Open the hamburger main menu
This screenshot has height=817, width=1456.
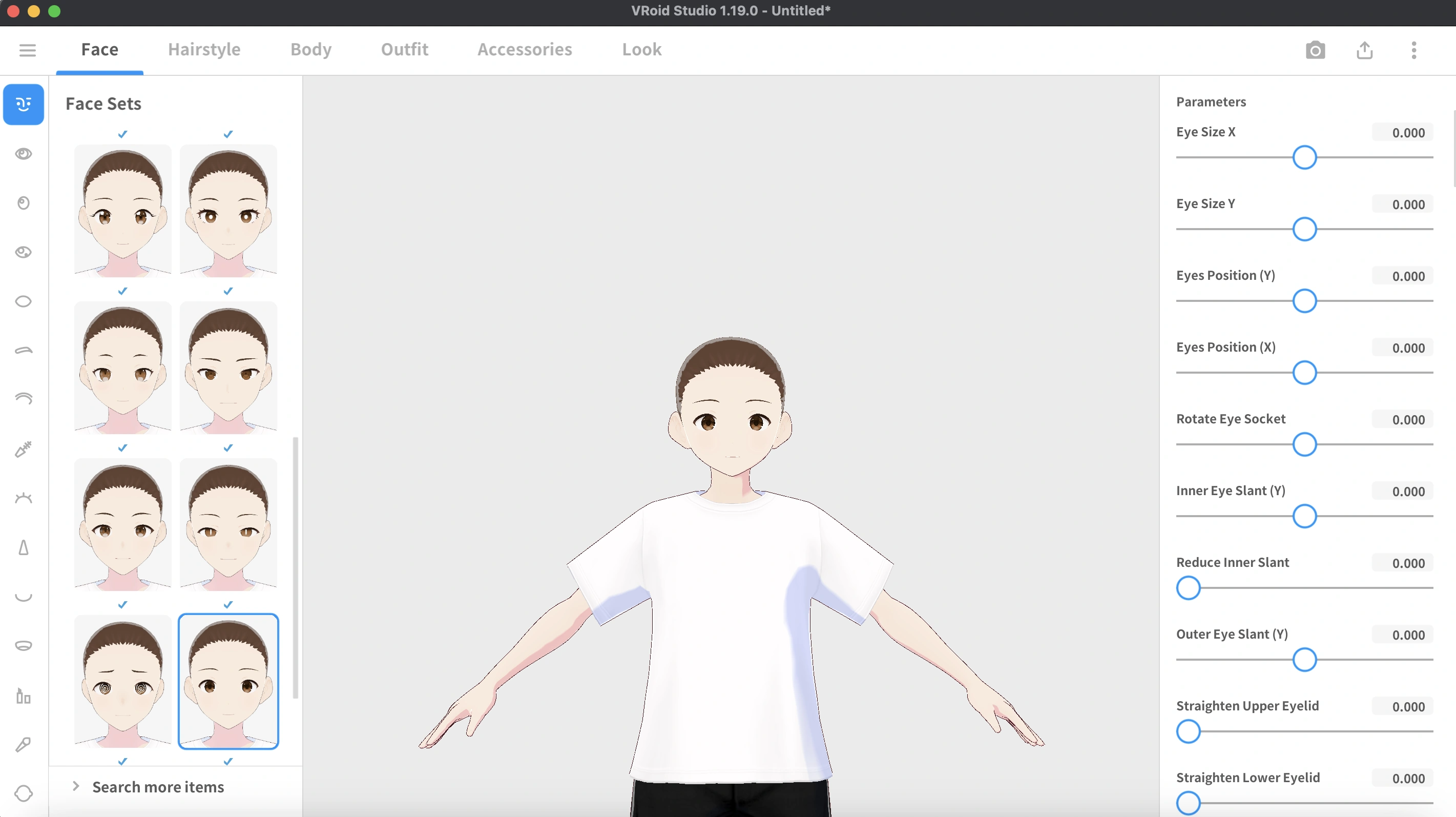(x=27, y=50)
